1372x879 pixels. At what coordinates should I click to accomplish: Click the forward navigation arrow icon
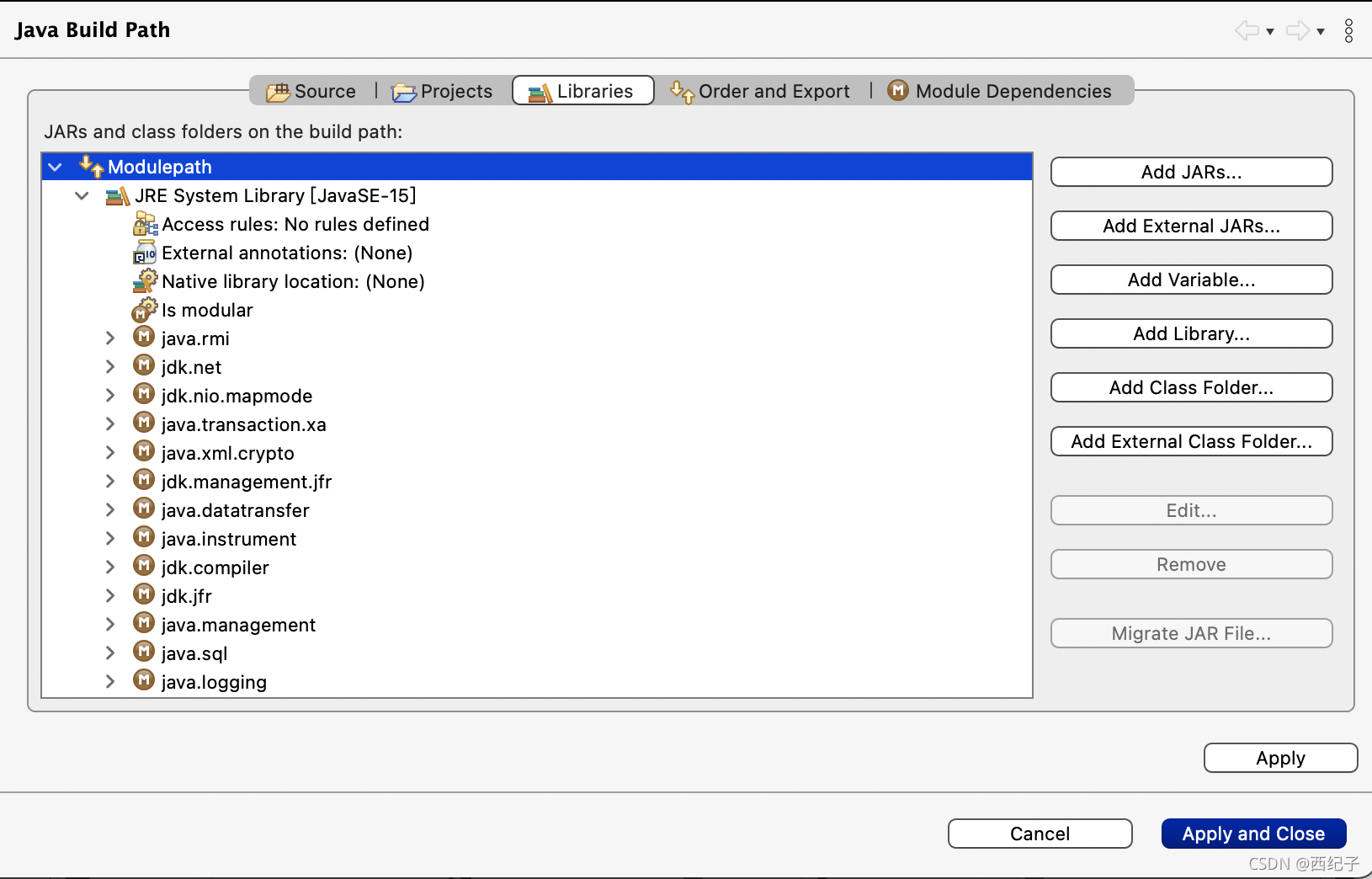[1298, 31]
